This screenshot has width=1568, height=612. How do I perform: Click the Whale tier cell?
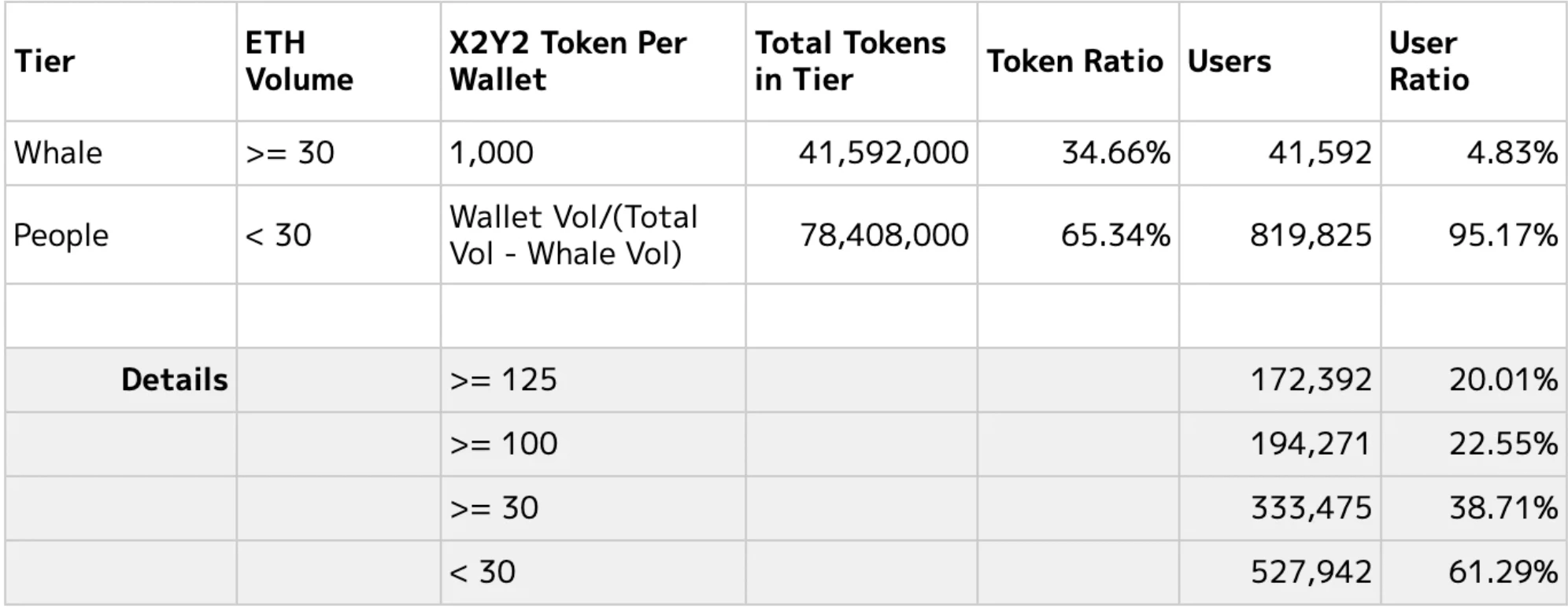[x=58, y=153]
